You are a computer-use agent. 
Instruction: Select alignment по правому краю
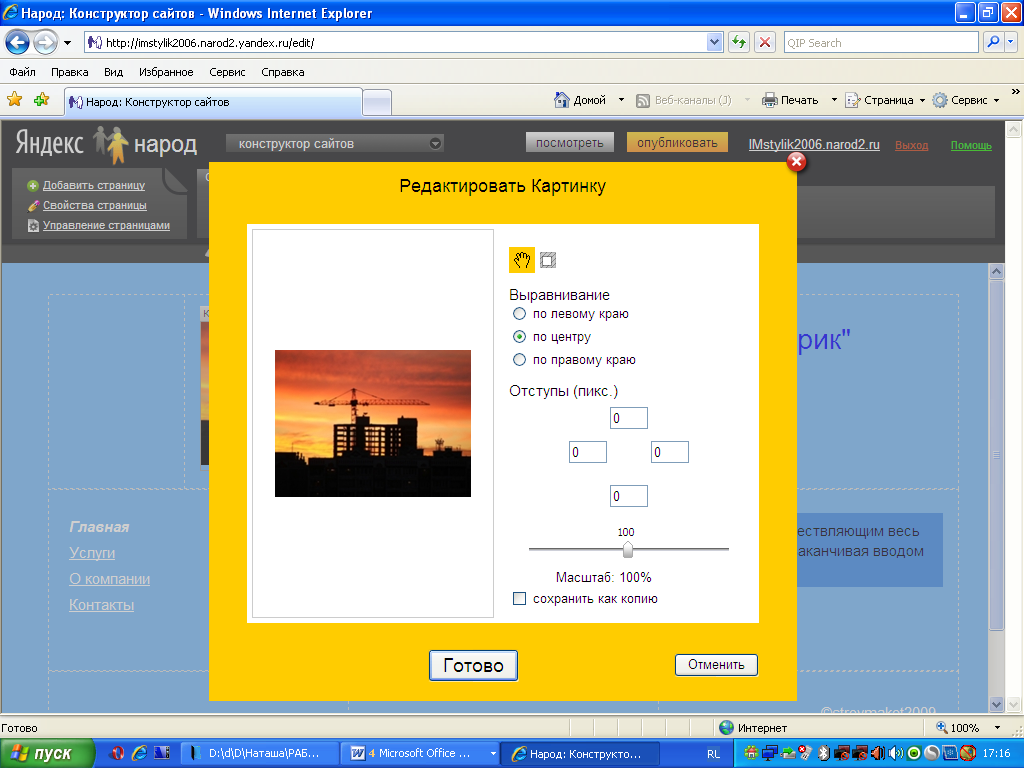click(x=519, y=359)
